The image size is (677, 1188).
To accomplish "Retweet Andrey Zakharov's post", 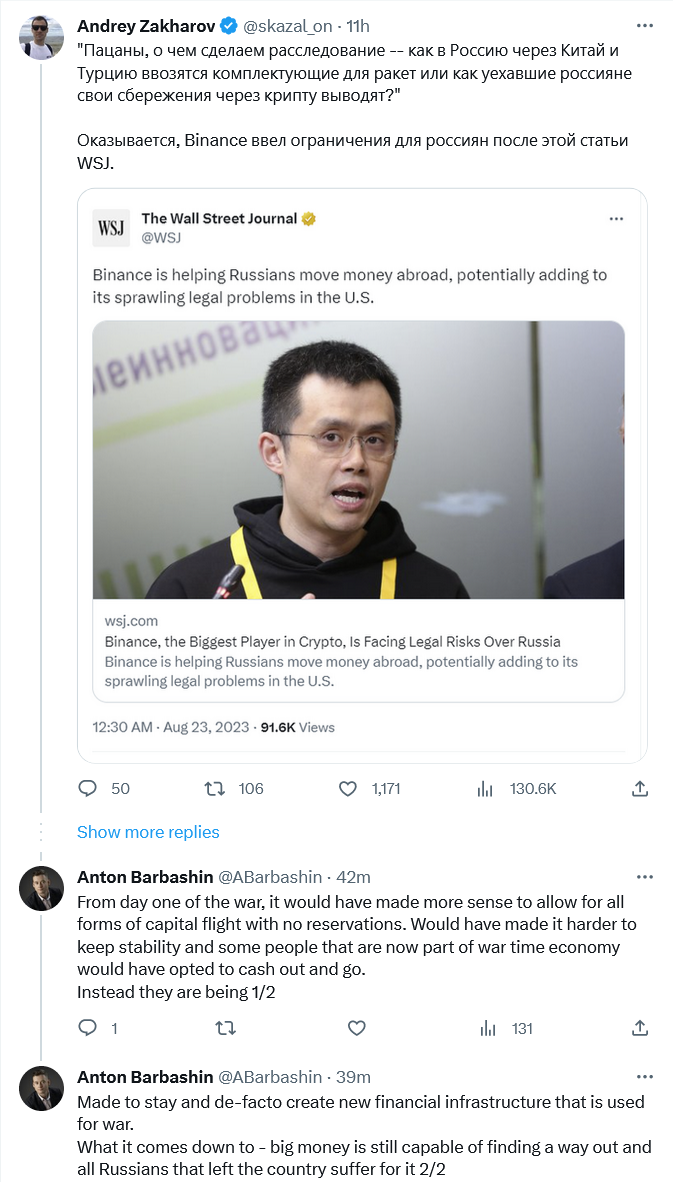I will [x=215, y=789].
